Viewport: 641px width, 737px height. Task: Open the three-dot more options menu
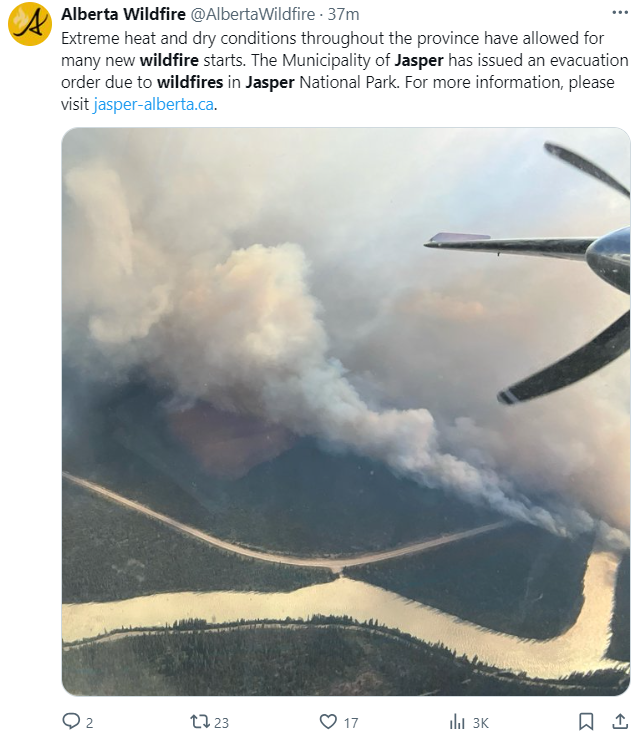click(x=620, y=13)
